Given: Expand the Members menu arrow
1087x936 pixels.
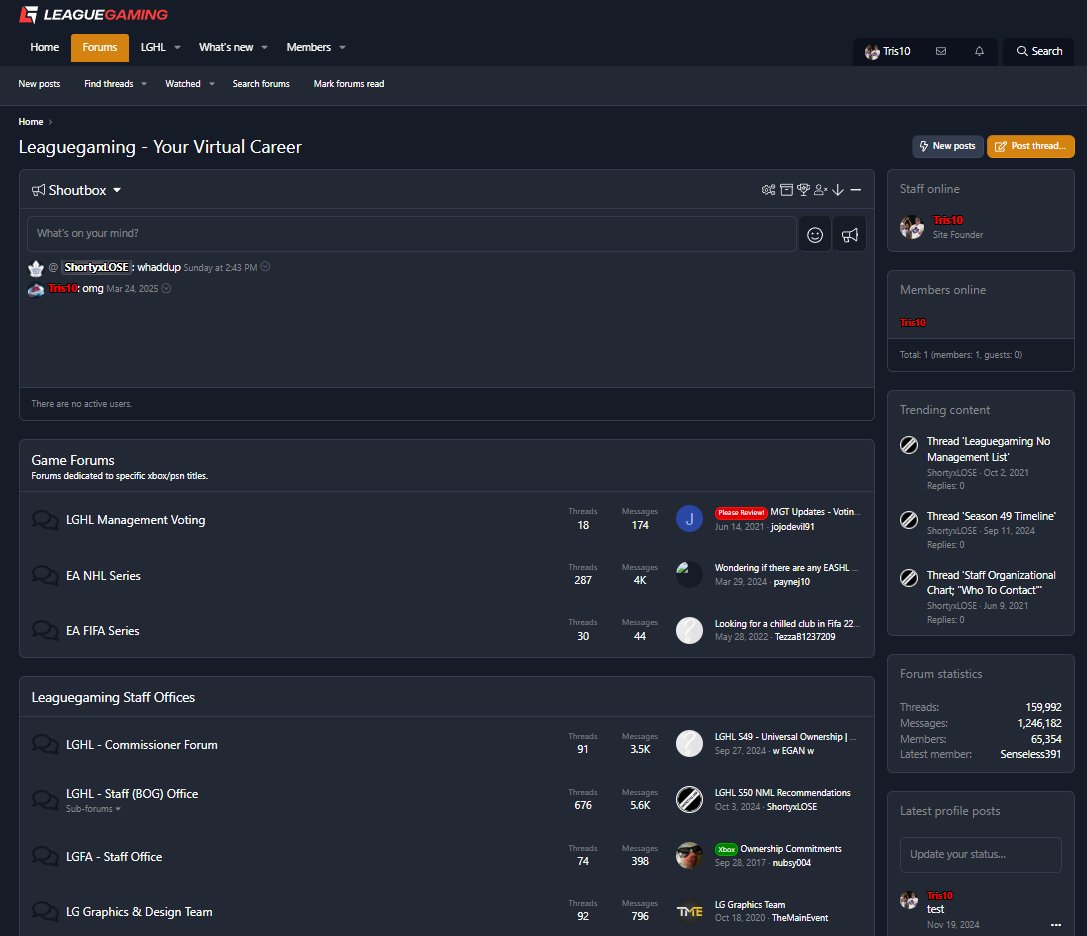Looking at the screenshot, I should (342, 48).
